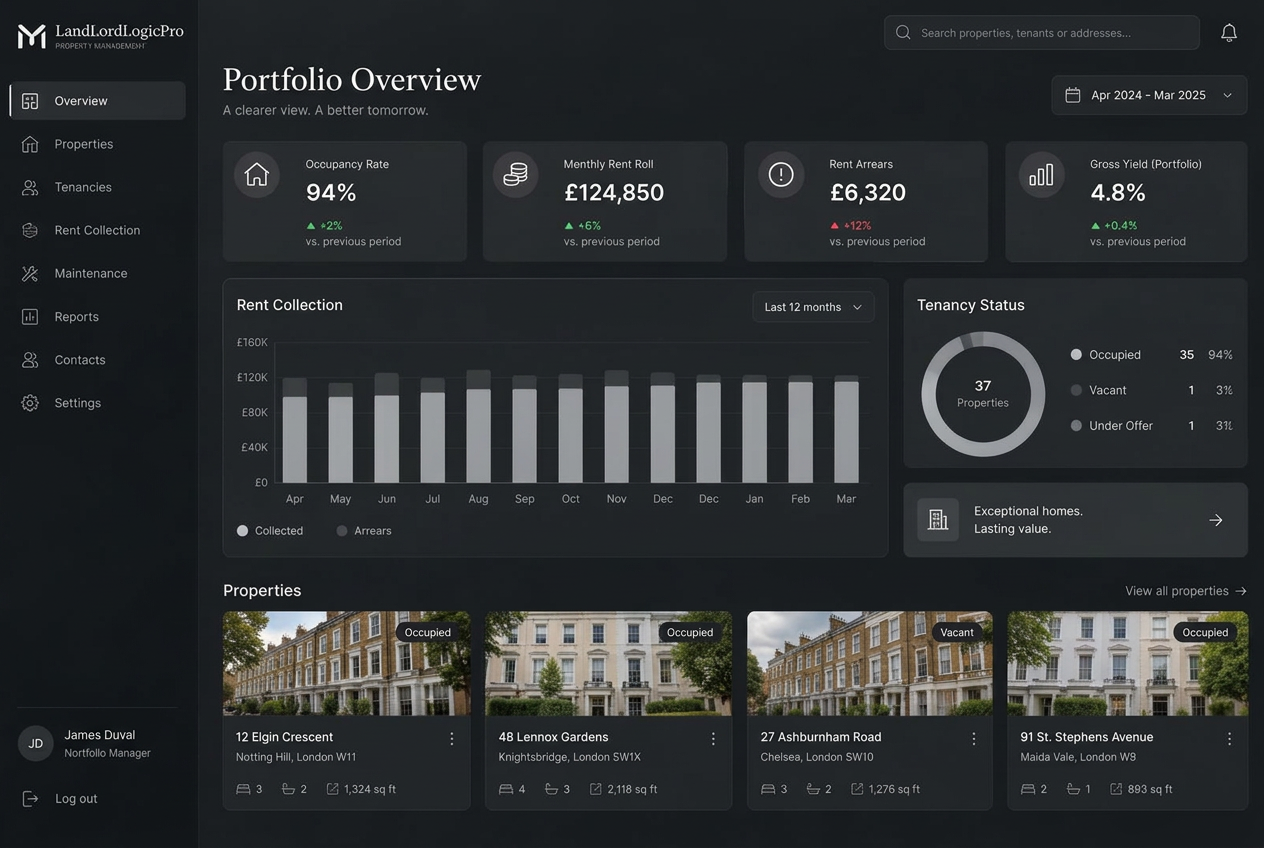This screenshot has width=1264, height=848.
Task: Click James Duval user name
Action: (x=100, y=735)
